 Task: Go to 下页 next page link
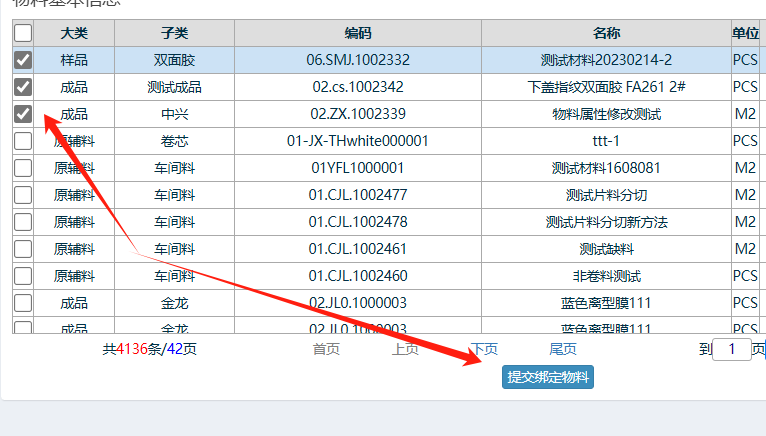tap(484, 349)
